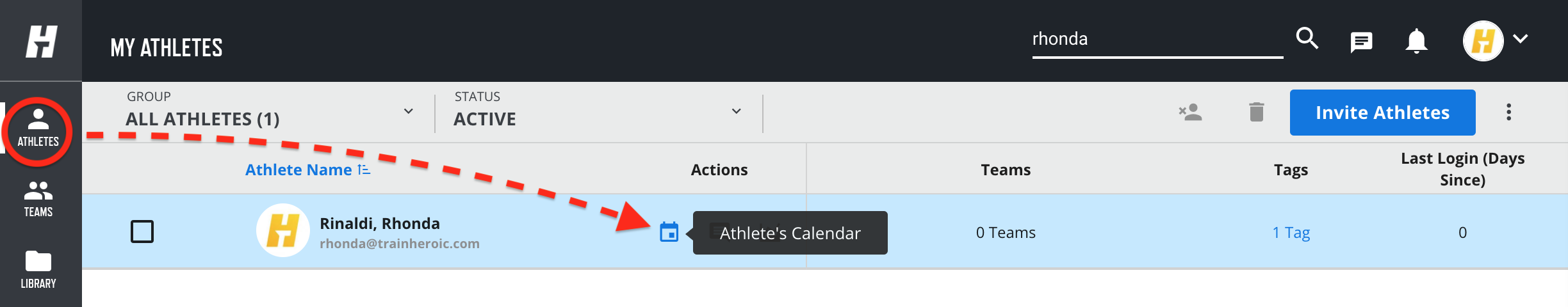Go to Teams in the sidebar
This screenshot has height=307, width=1568.
38,199
